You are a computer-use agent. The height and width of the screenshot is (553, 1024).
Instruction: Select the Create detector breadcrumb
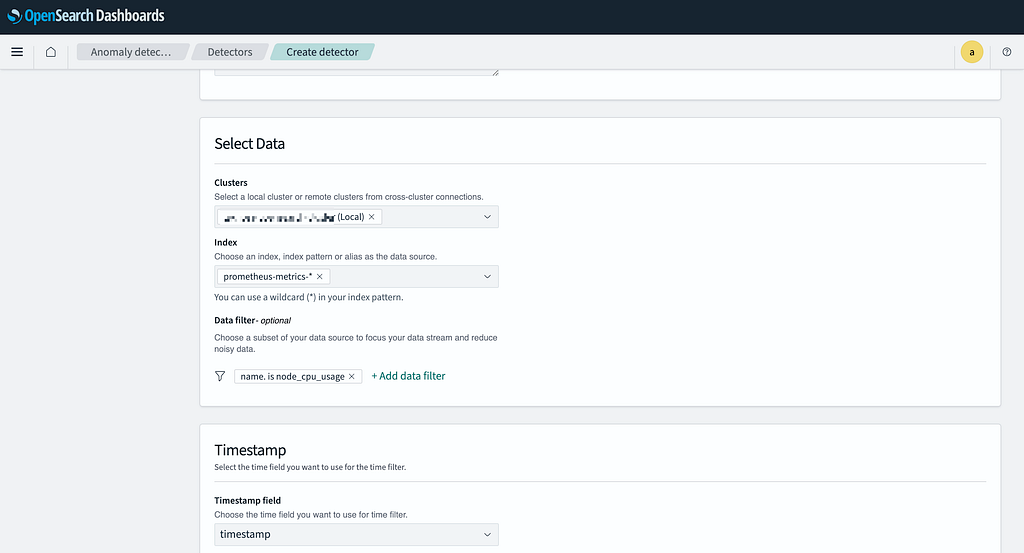(x=322, y=52)
